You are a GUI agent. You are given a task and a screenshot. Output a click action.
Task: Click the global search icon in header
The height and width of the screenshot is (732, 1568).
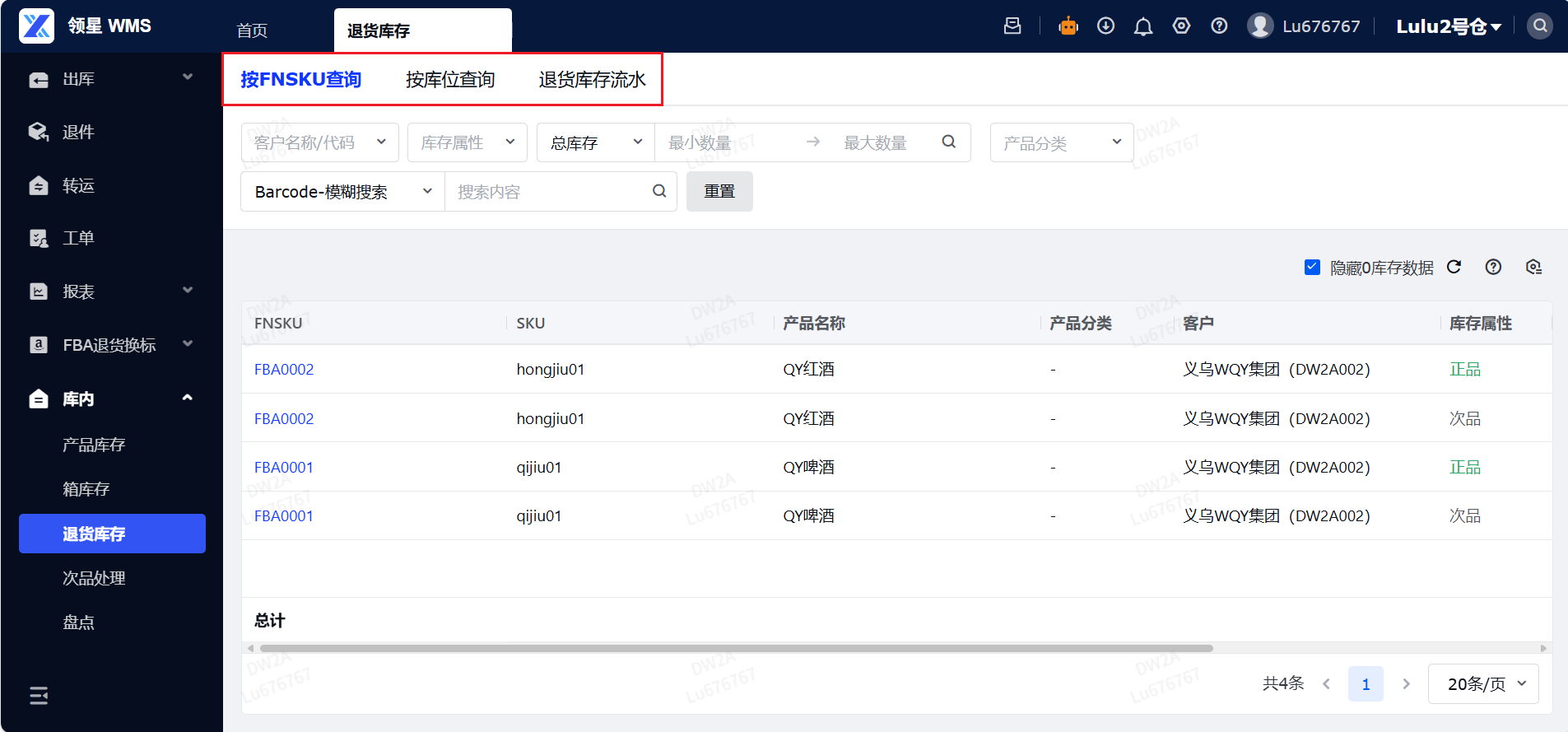tap(1540, 26)
